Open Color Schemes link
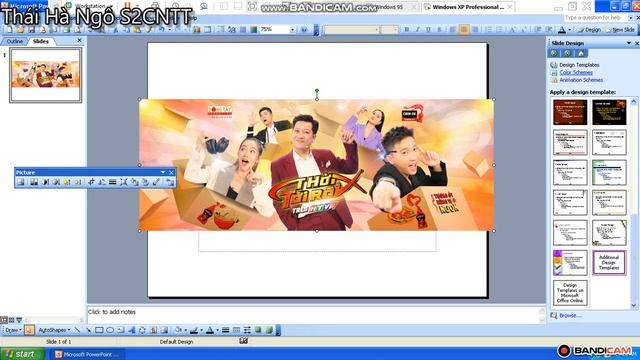640x360 pixels. [x=576, y=73]
